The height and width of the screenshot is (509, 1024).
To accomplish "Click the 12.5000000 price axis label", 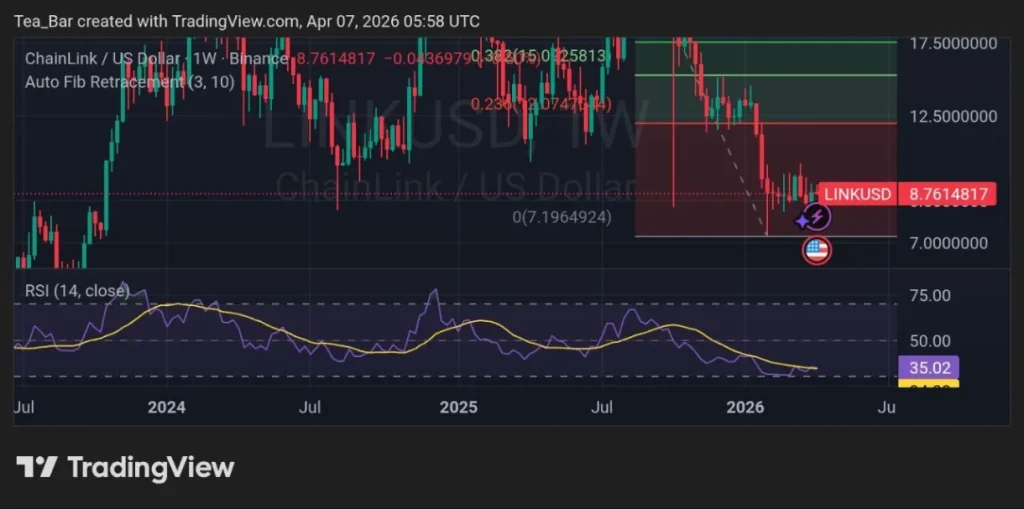I will [953, 117].
